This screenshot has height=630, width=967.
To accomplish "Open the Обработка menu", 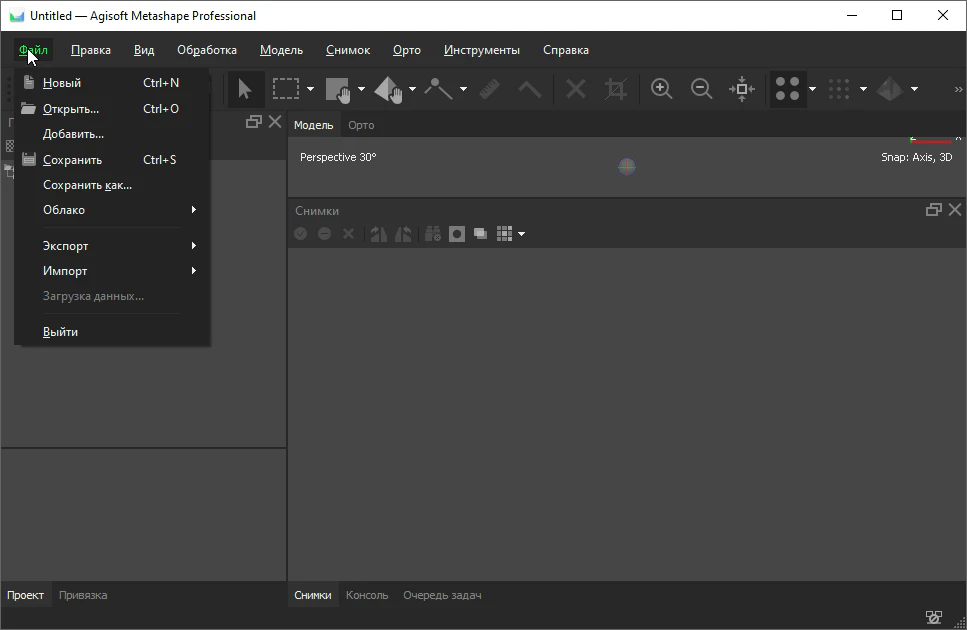I will (x=207, y=50).
